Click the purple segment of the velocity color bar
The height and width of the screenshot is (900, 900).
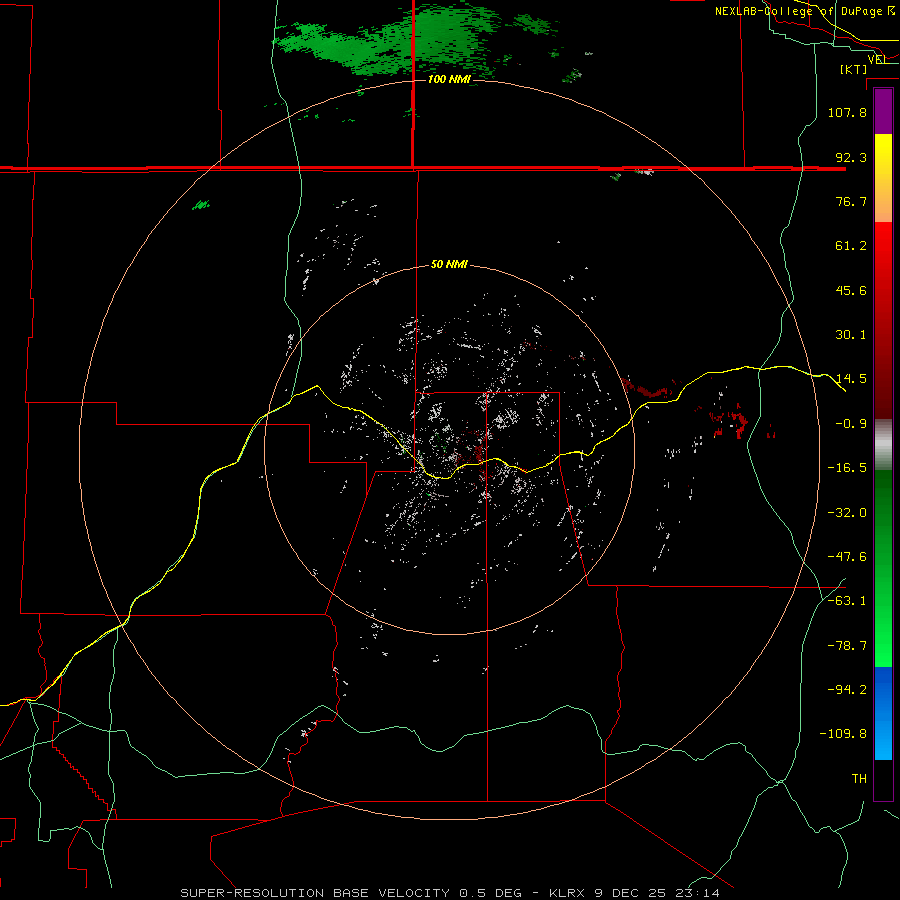[883, 111]
